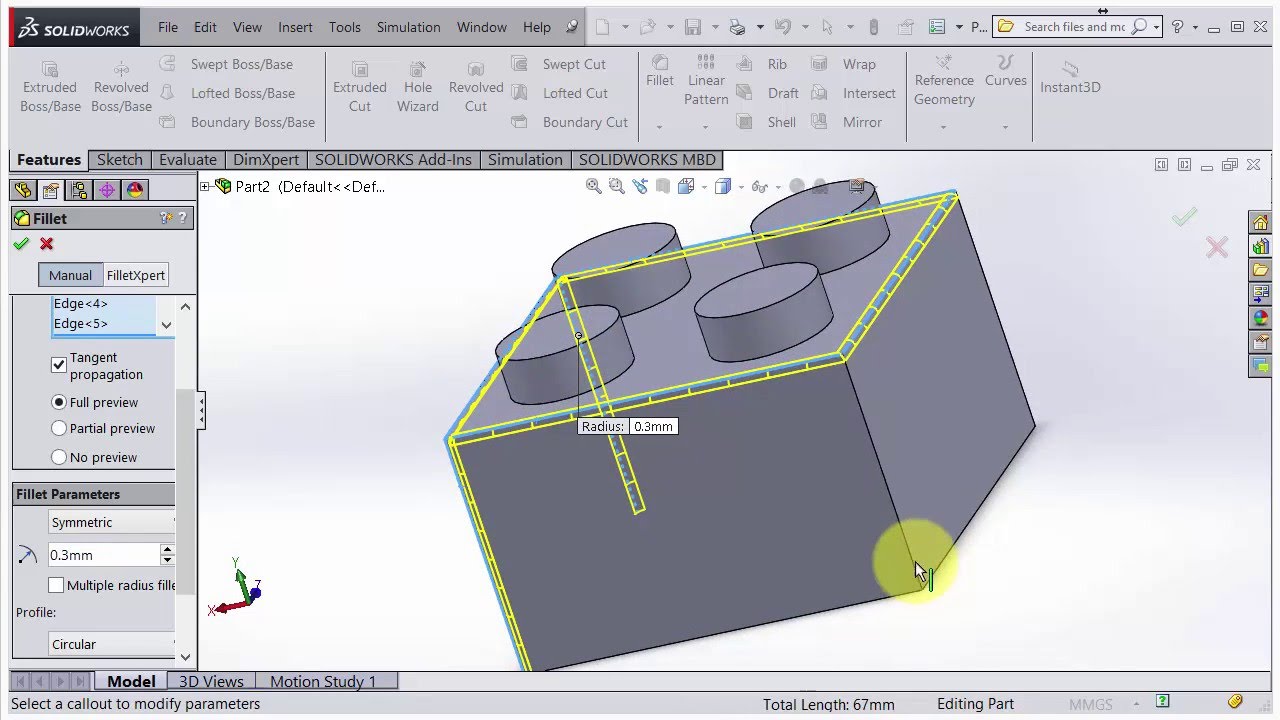Click the green confirmation-corner checkmark in viewport
The image size is (1280, 720).
1185,217
